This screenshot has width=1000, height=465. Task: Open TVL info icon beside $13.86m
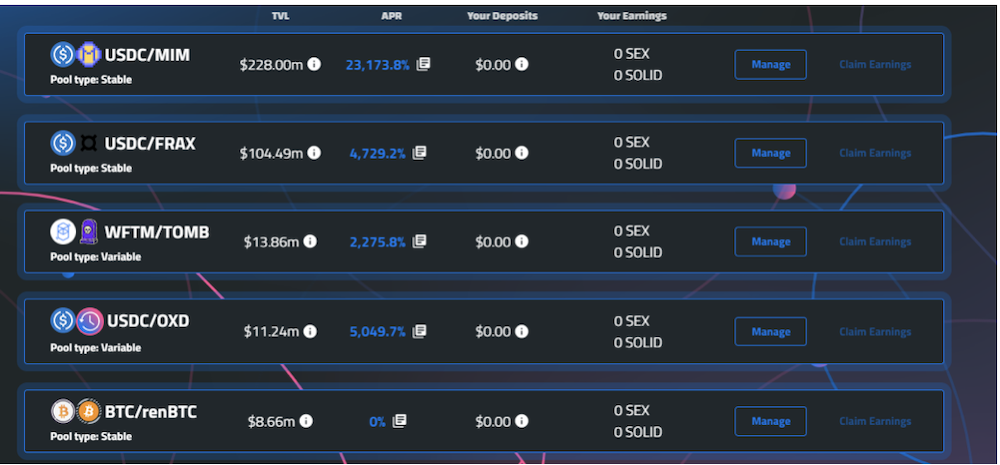pos(309,242)
